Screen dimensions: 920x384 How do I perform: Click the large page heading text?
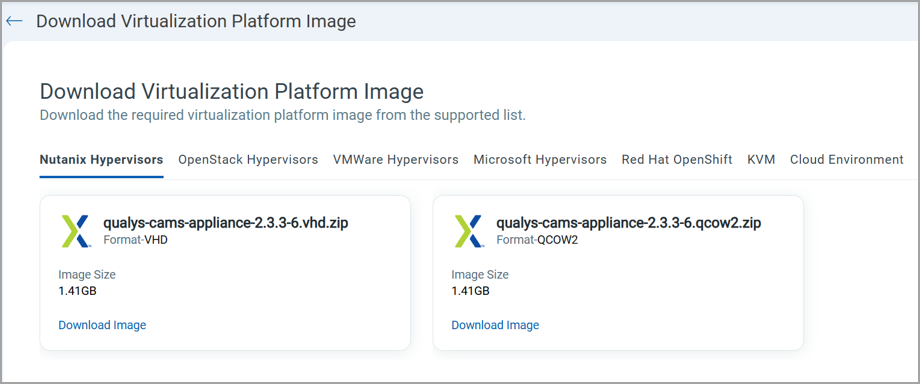tap(232, 92)
